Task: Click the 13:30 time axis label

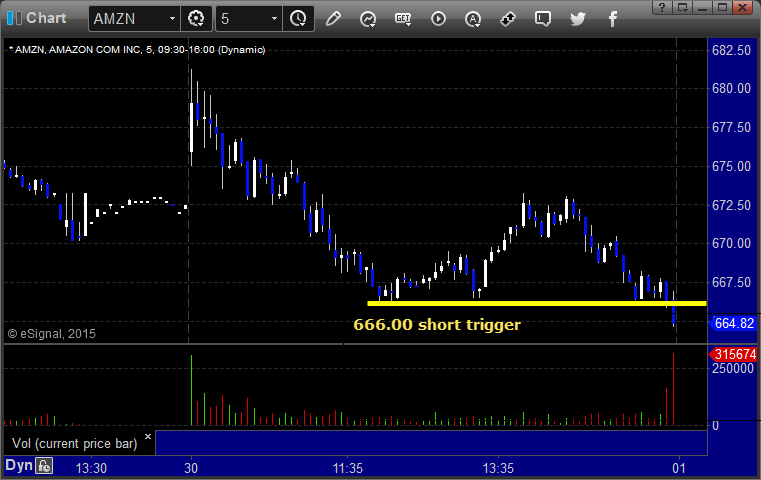Action: click(x=91, y=468)
